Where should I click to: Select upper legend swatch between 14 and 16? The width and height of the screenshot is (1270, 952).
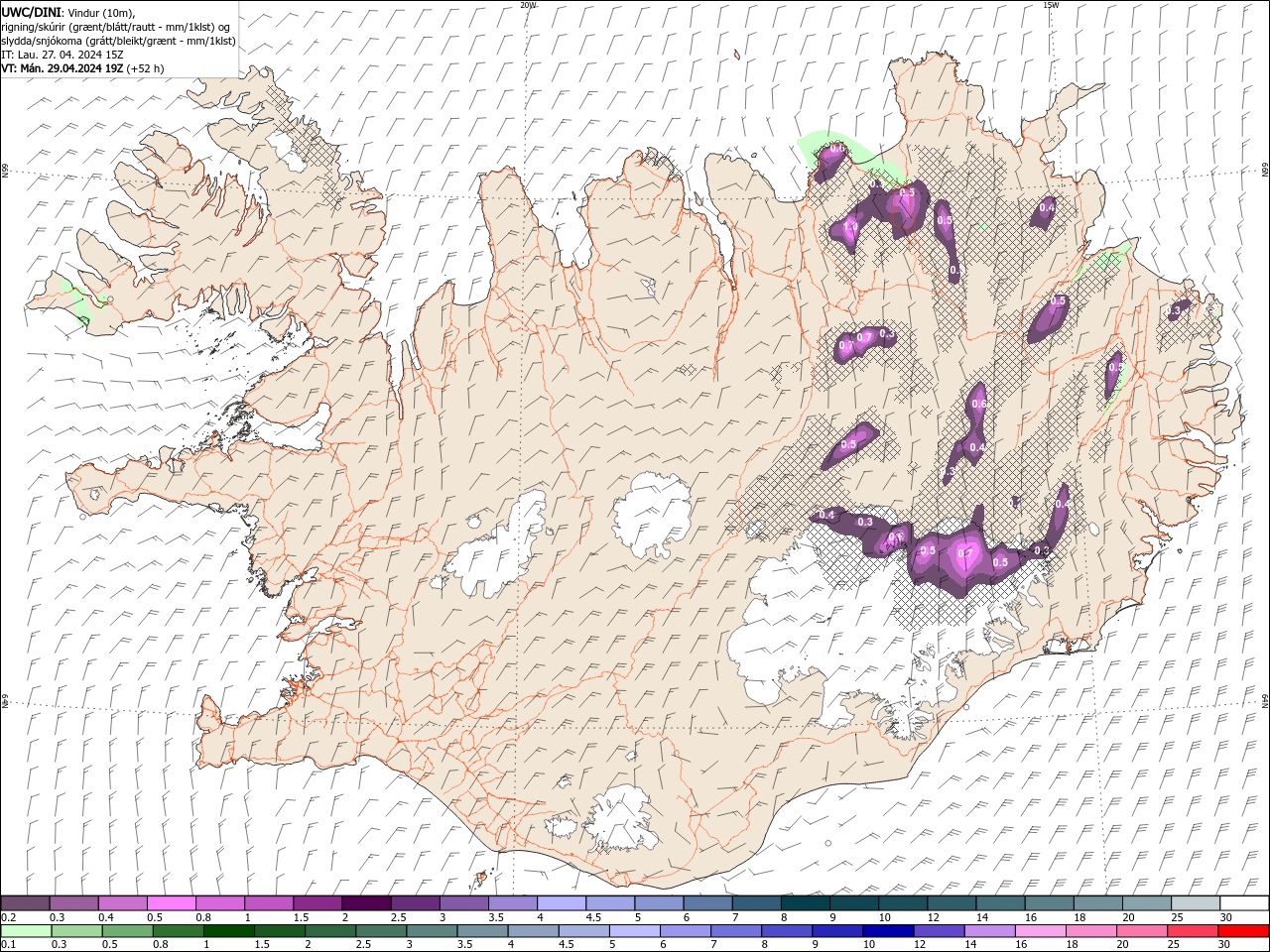pos(1000,903)
